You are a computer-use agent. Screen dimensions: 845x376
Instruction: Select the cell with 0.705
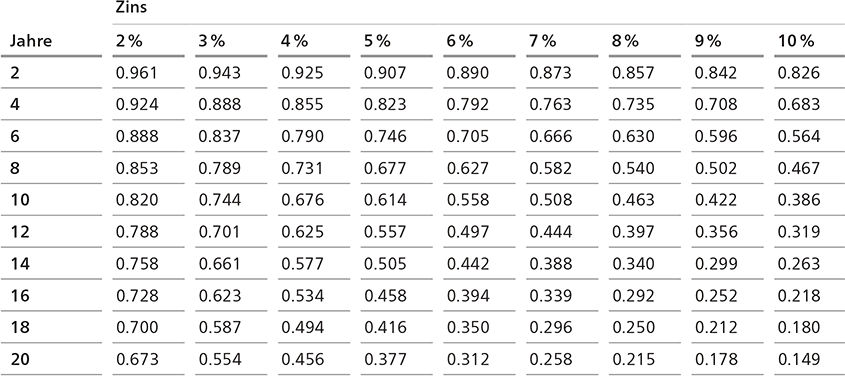tap(468, 136)
